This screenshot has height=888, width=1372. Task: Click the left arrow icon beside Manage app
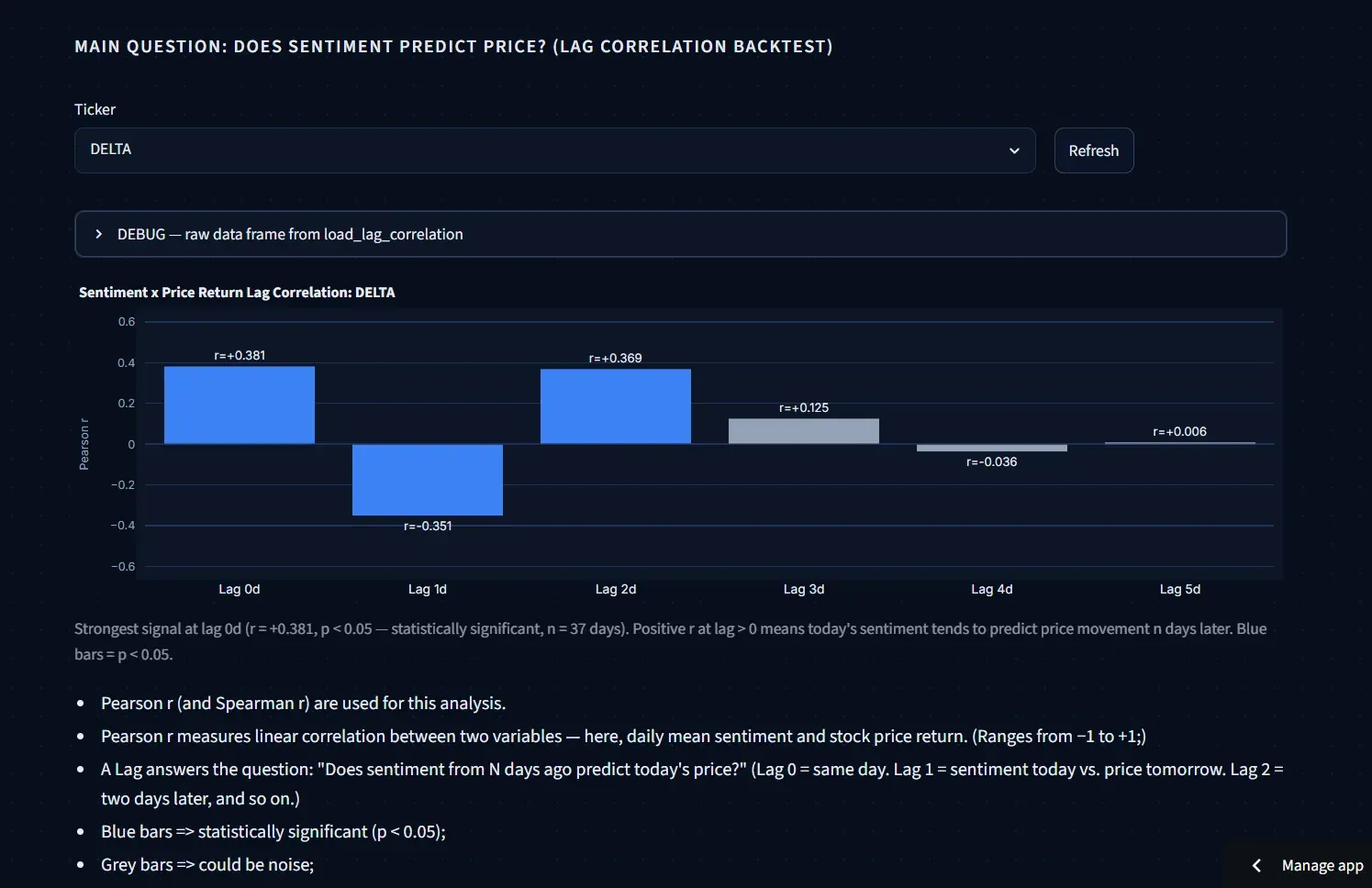[x=1256, y=865]
